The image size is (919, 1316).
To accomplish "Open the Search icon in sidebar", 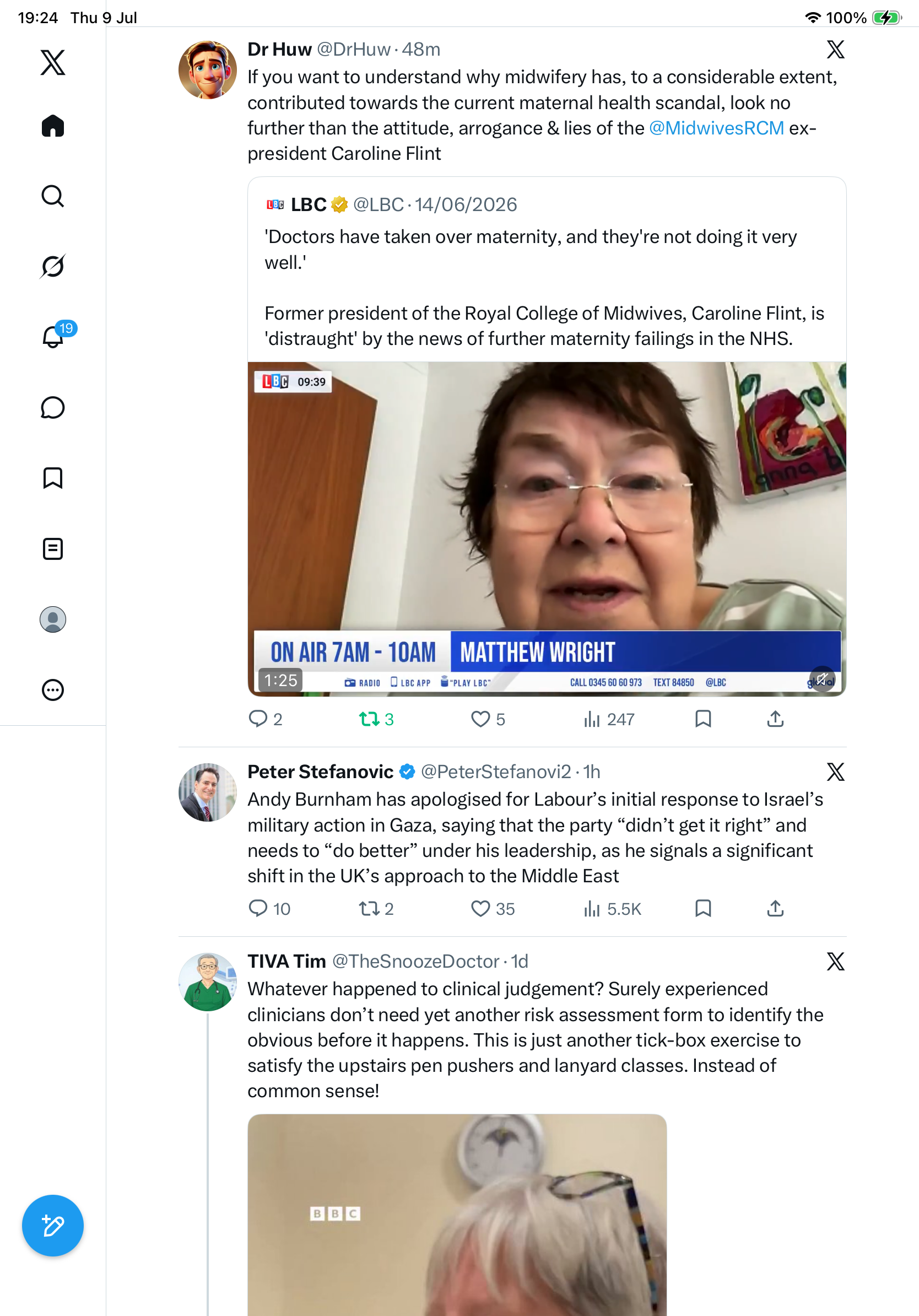I will tap(53, 196).
